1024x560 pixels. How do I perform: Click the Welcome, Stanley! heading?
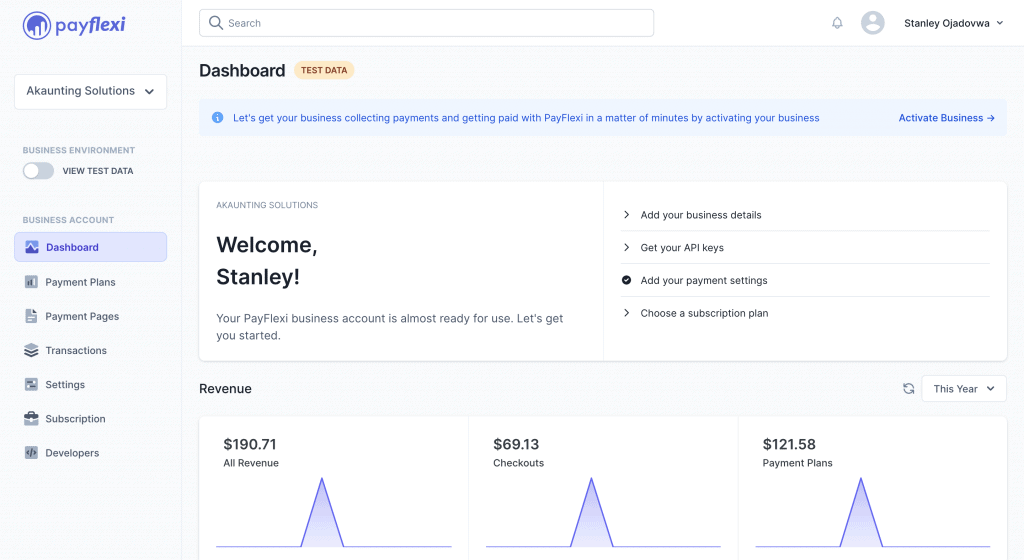[x=266, y=260]
